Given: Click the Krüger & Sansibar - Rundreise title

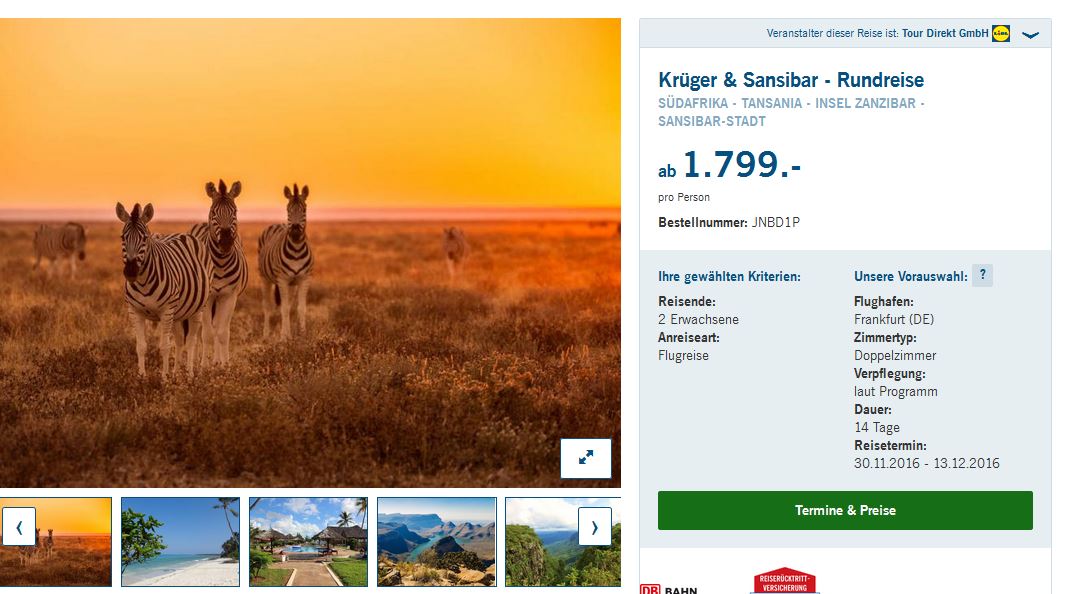Looking at the screenshot, I should pyautogui.click(x=791, y=80).
